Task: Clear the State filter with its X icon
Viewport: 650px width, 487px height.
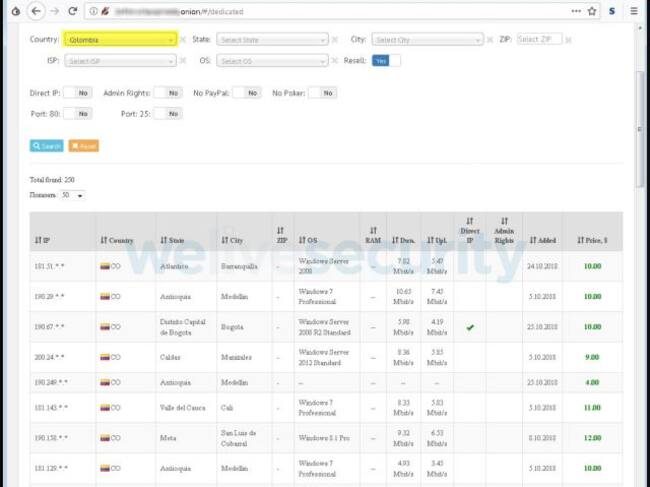Action: [x=336, y=40]
